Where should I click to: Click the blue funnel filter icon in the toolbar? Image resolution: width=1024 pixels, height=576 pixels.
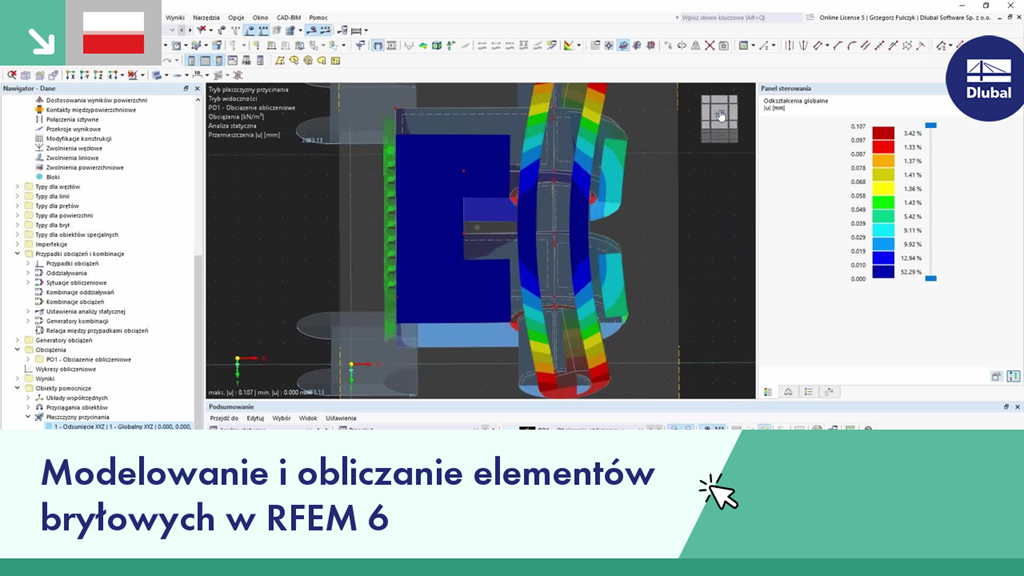coord(360,46)
